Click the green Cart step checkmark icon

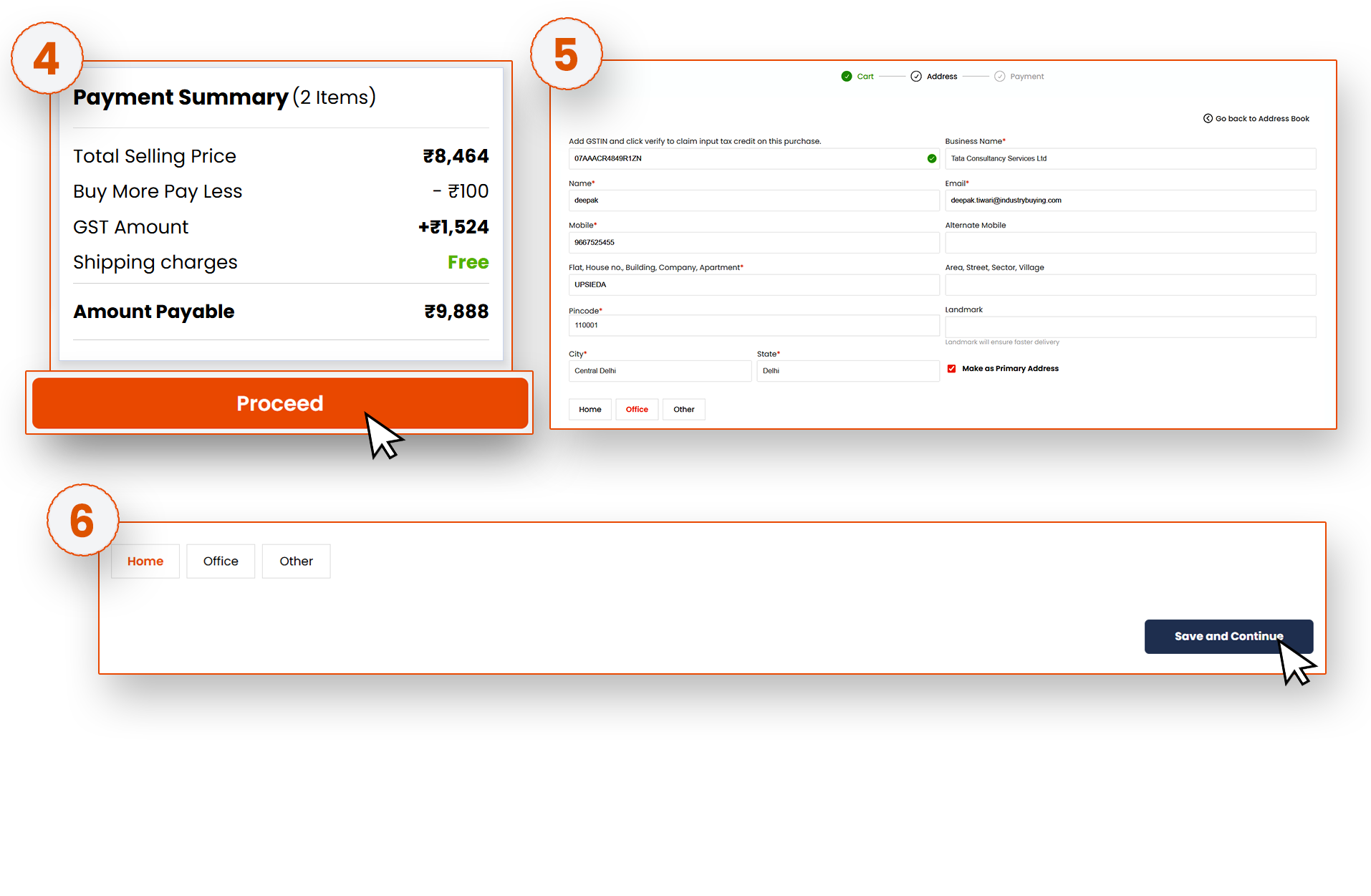pyautogui.click(x=847, y=77)
